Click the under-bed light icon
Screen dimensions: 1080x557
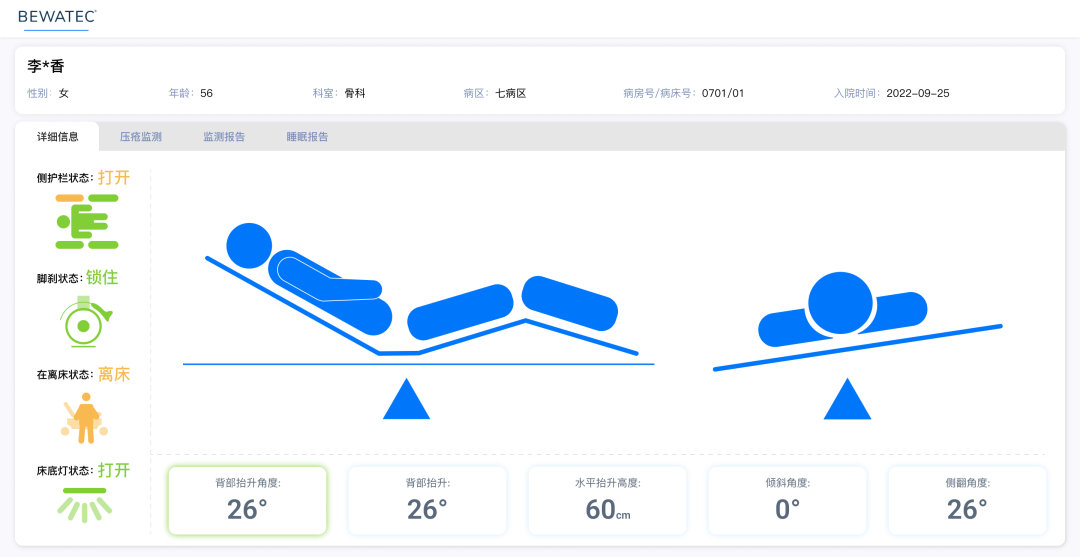pyautogui.click(x=84, y=506)
